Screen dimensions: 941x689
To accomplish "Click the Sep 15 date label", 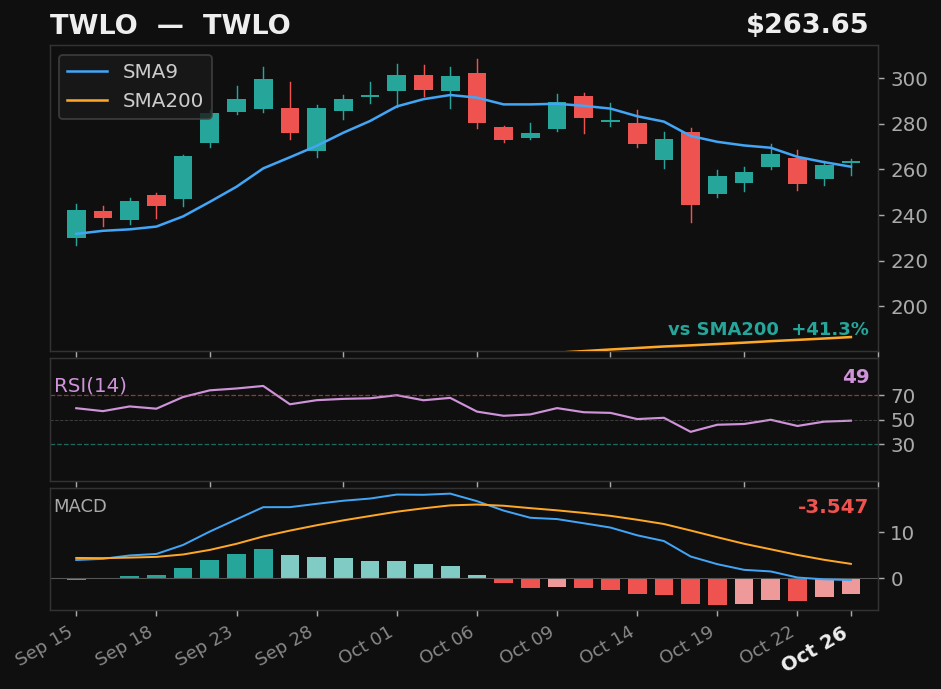I will coord(45,645).
